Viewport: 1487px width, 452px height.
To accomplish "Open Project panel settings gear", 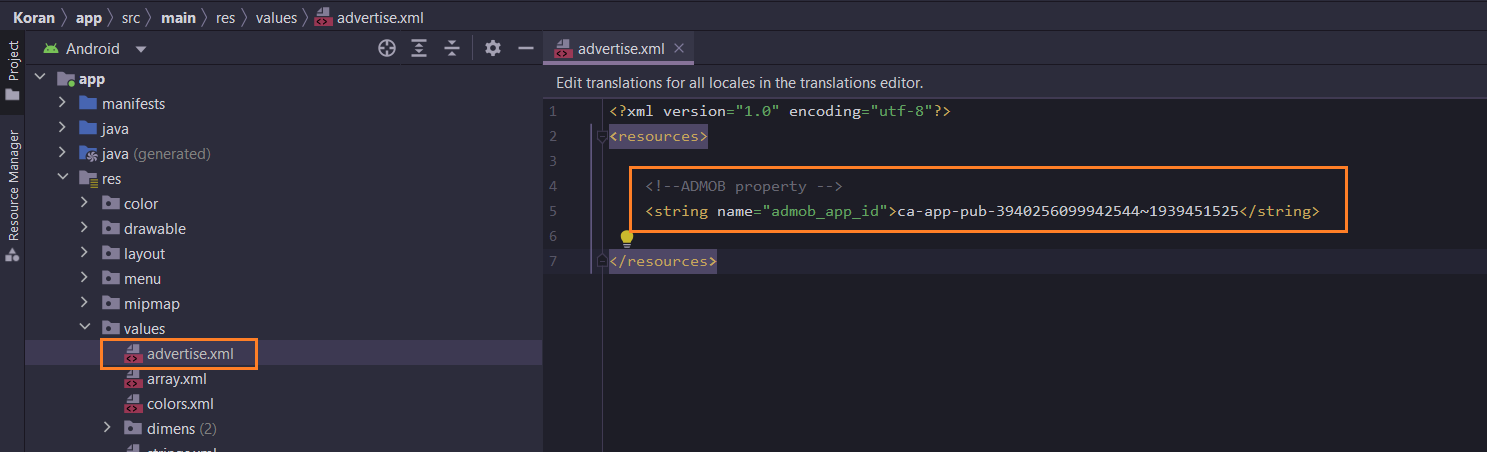I will click(x=492, y=48).
